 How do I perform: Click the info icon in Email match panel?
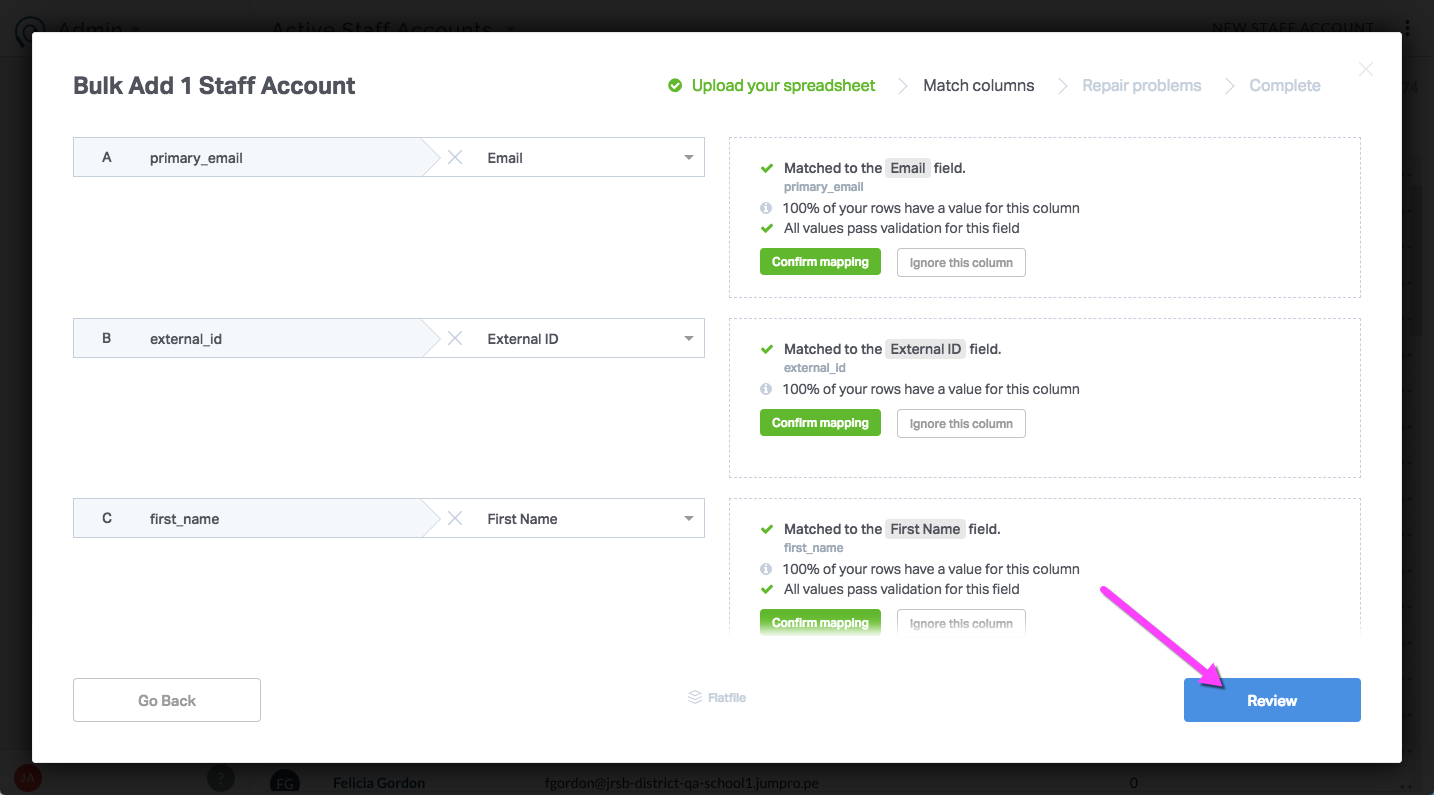point(766,208)
